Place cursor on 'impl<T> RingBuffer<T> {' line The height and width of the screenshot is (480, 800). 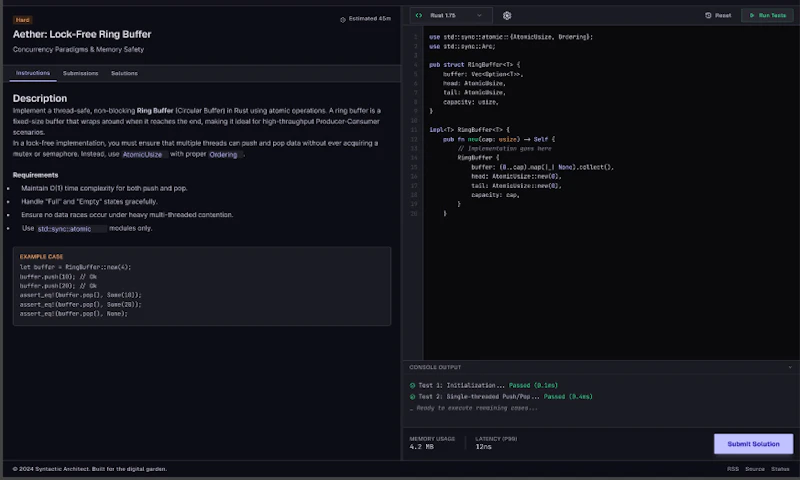click(x=469, y=130)
